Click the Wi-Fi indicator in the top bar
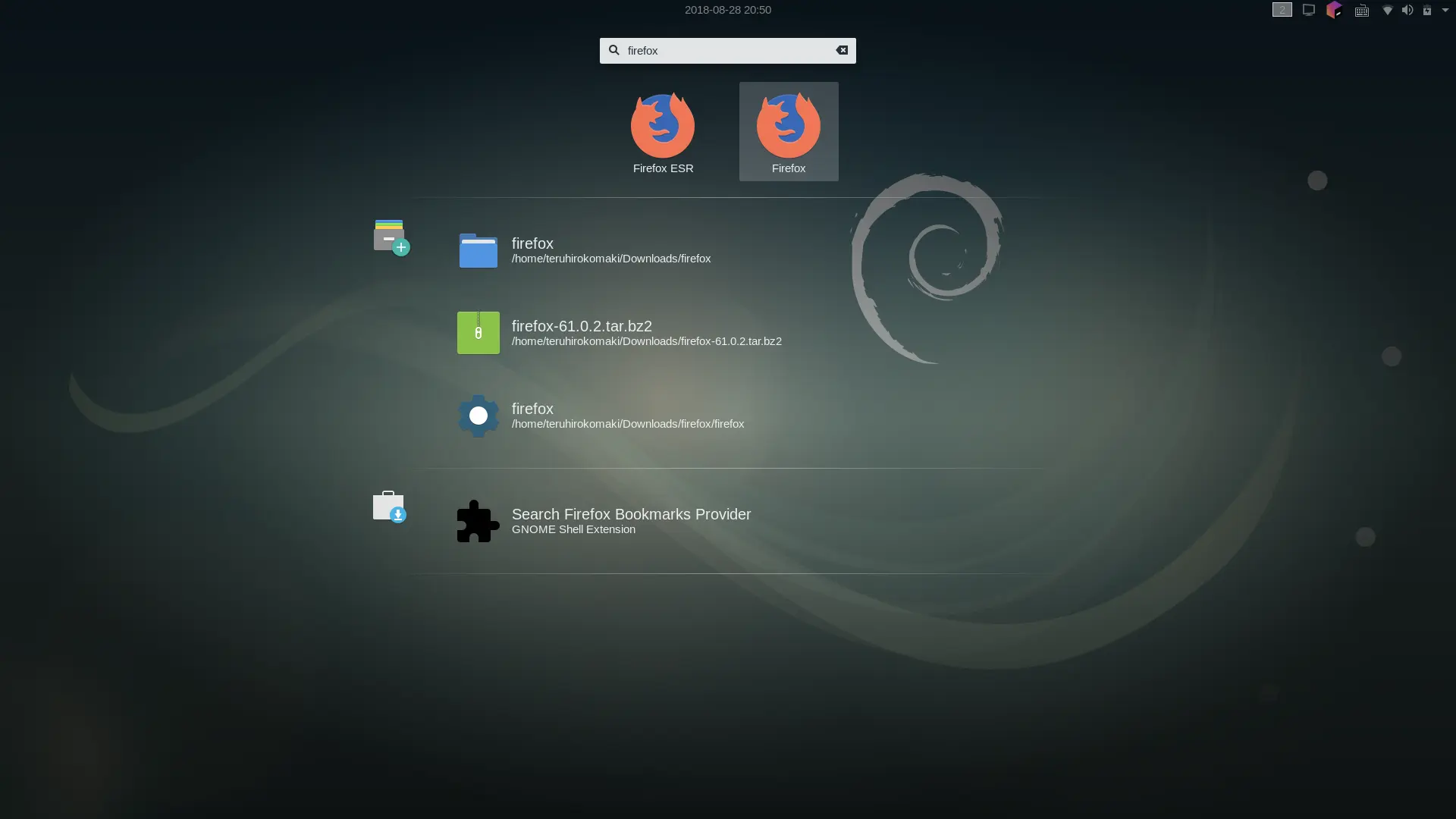 (1388, 10)
